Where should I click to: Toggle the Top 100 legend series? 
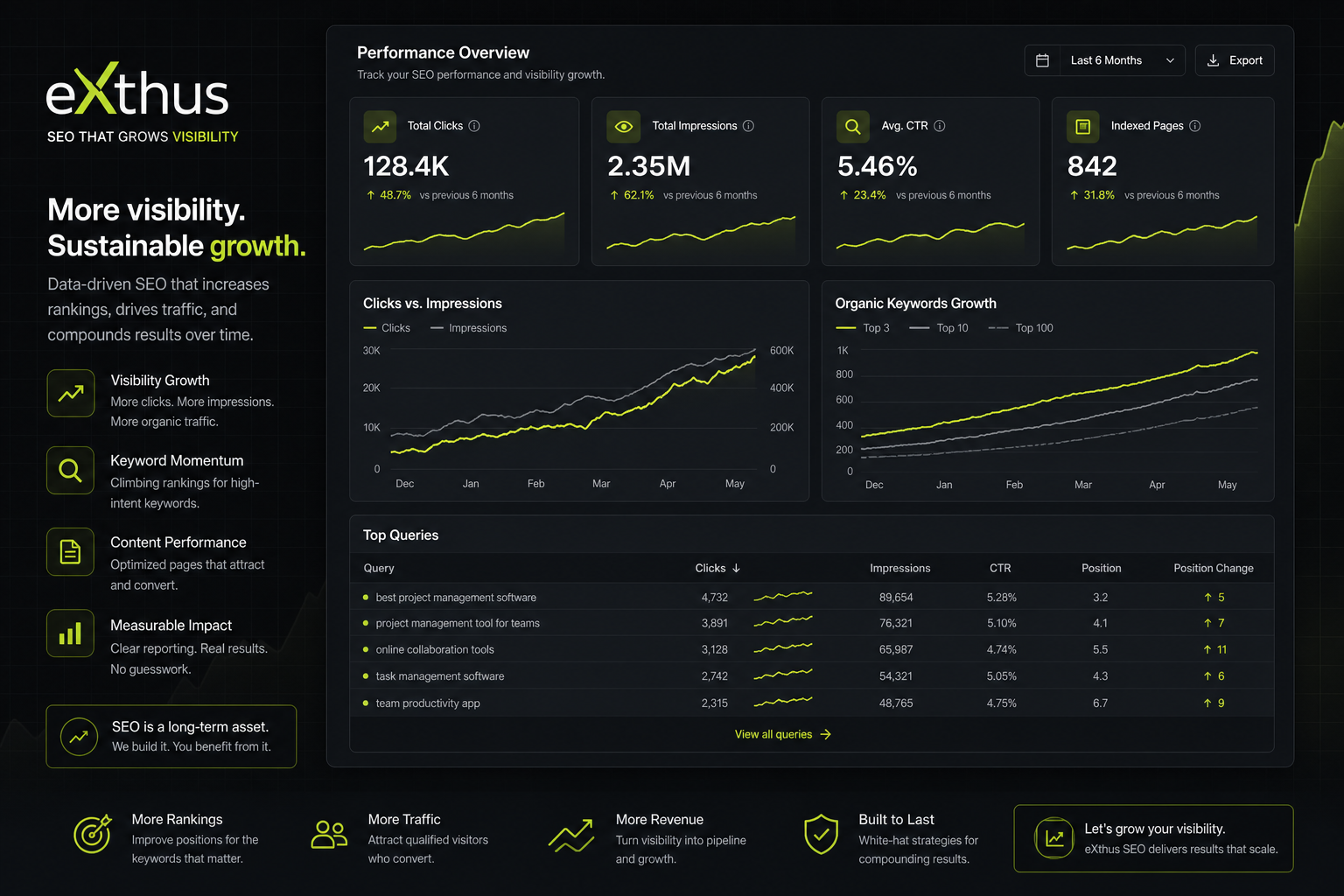1021,328
